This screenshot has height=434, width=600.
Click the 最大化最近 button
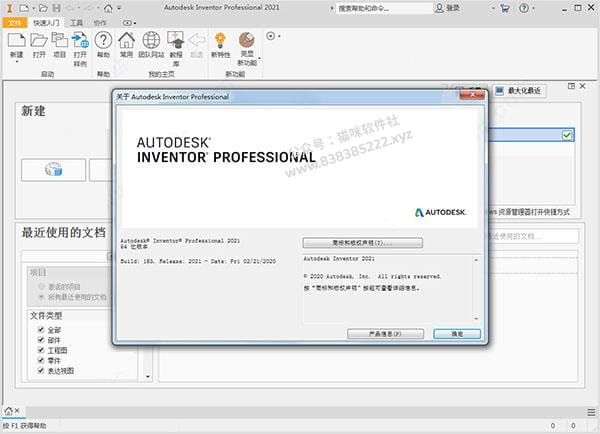point(519,91)
